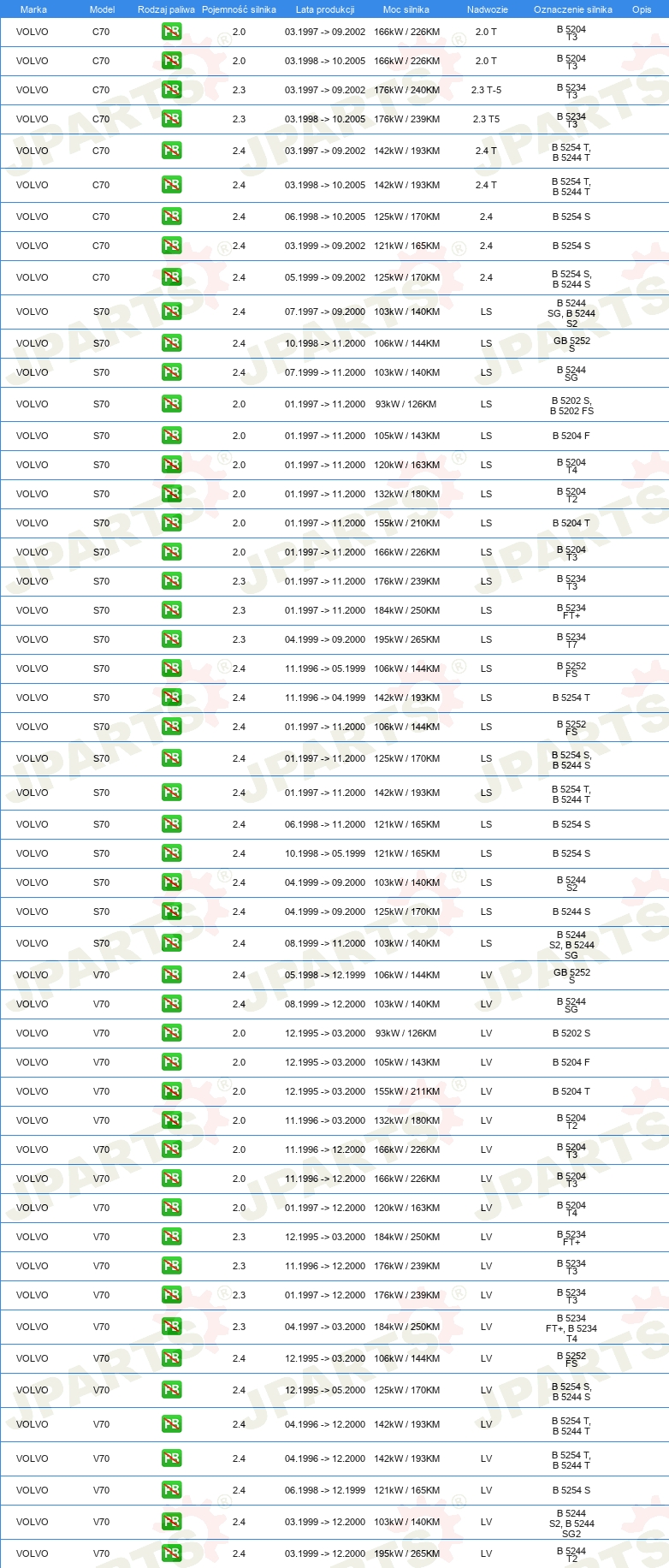Click the Rodzaj paliwa column header

coord(167,9)
